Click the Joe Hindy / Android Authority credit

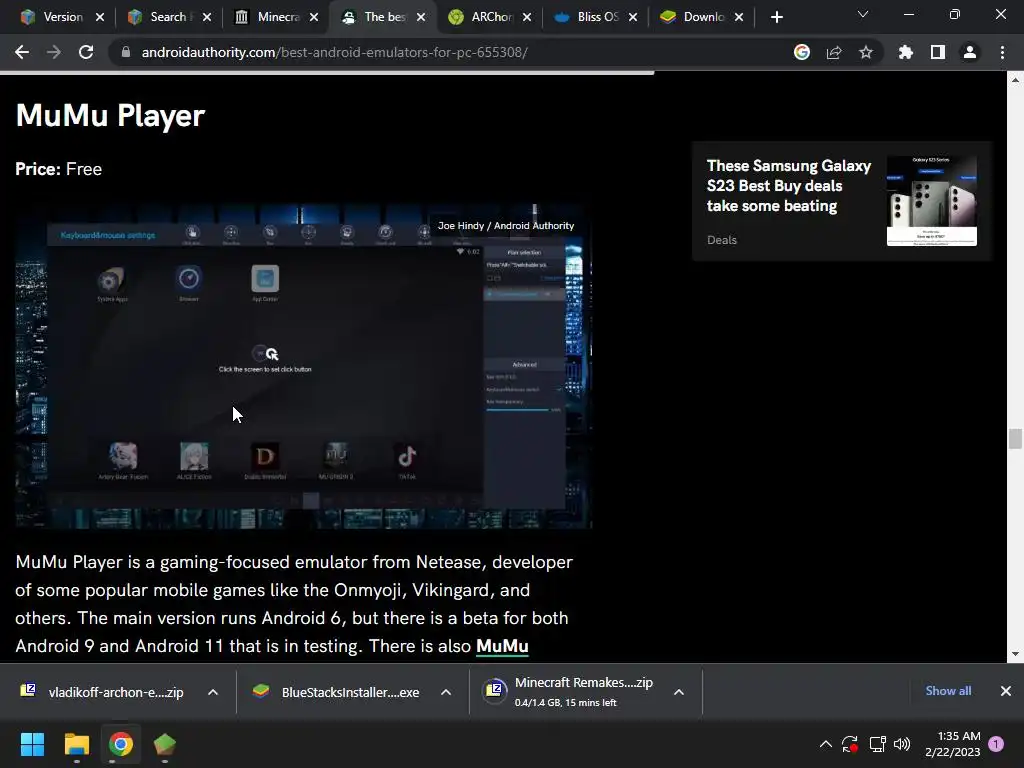[x=505, y=225]
